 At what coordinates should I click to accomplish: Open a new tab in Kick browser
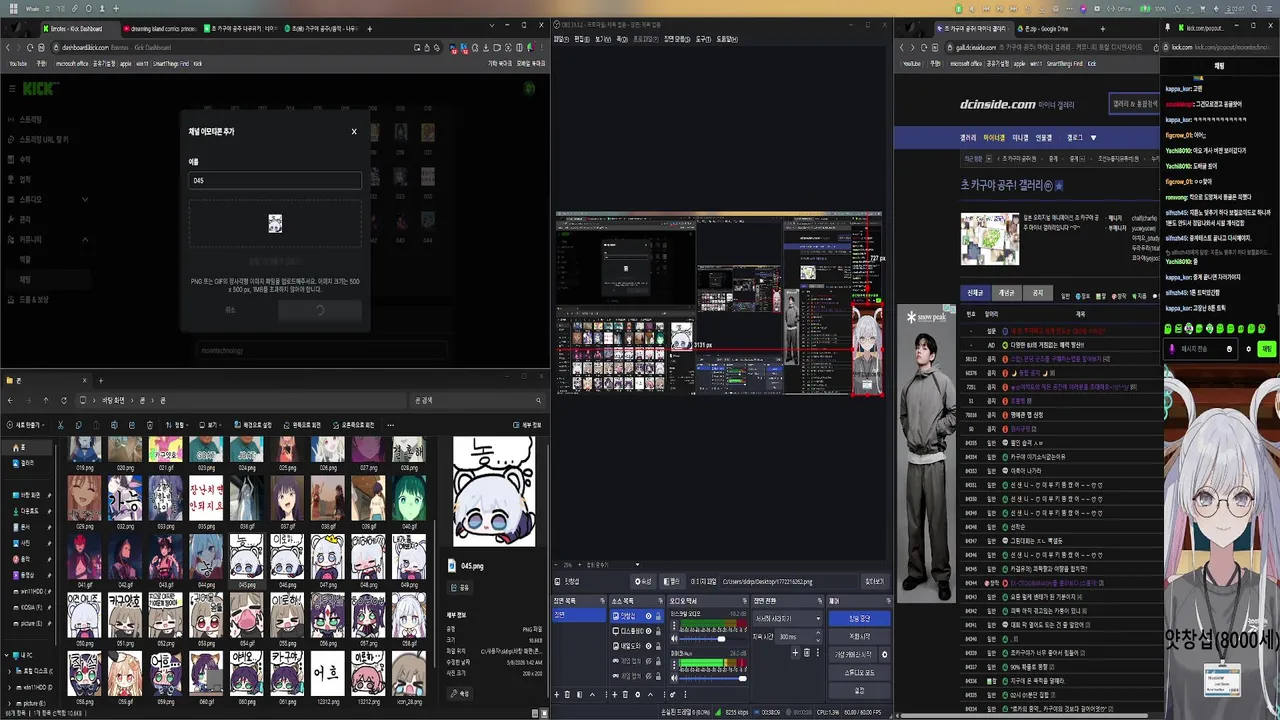click(370, 28)
